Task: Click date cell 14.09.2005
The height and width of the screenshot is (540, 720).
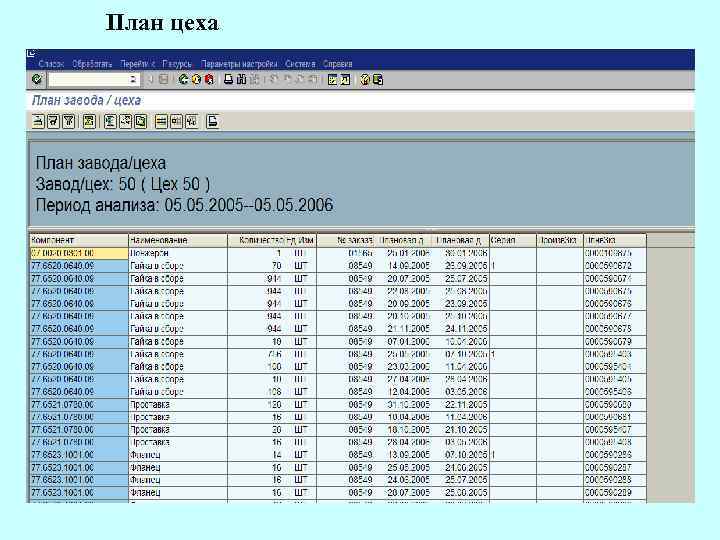Action: 403,266
